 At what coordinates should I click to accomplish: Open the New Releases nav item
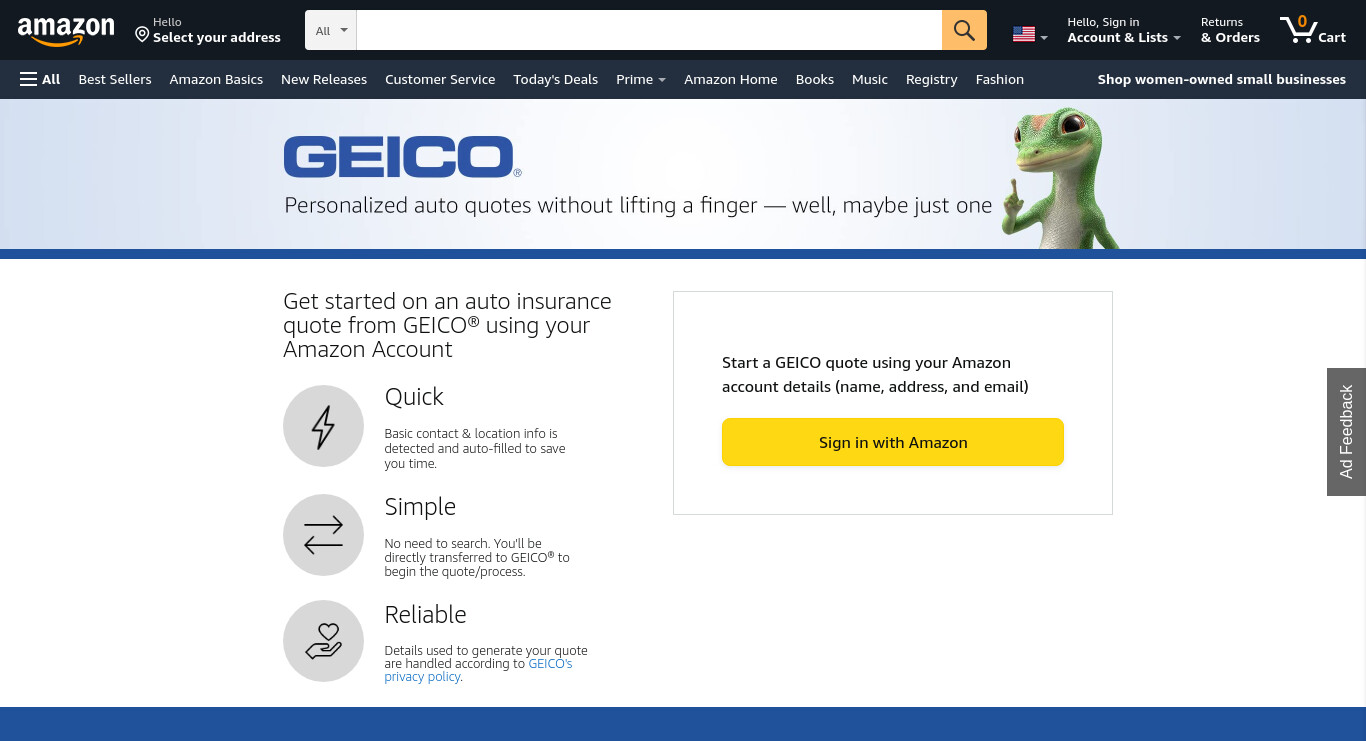[x=324, y=79]
